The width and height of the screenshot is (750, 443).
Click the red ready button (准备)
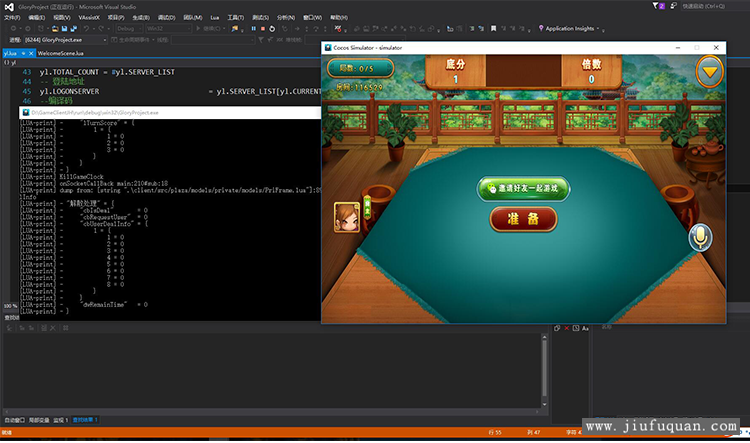click(x=524, y=219)
